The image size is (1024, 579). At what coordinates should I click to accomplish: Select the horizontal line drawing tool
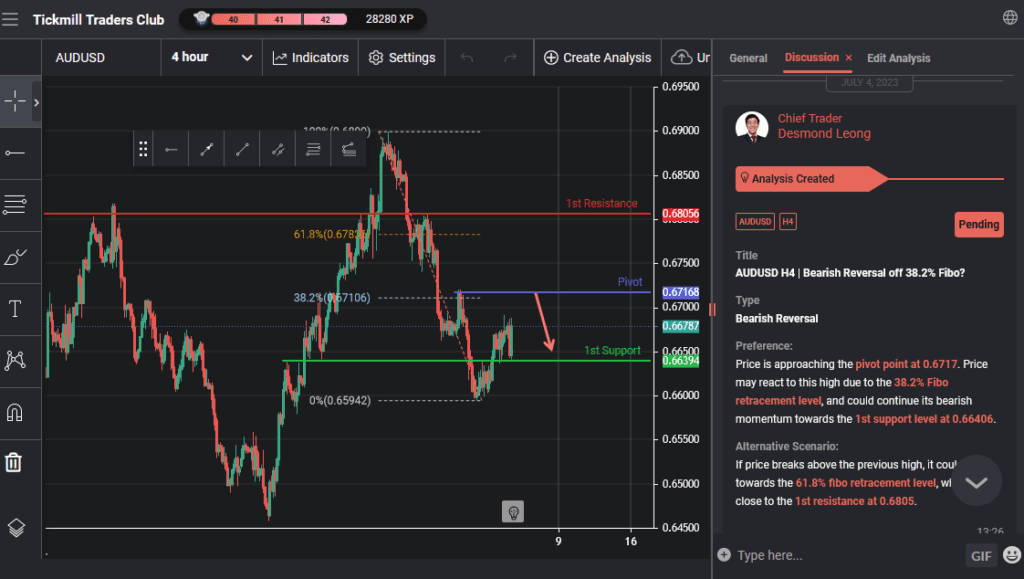point(15,152)
